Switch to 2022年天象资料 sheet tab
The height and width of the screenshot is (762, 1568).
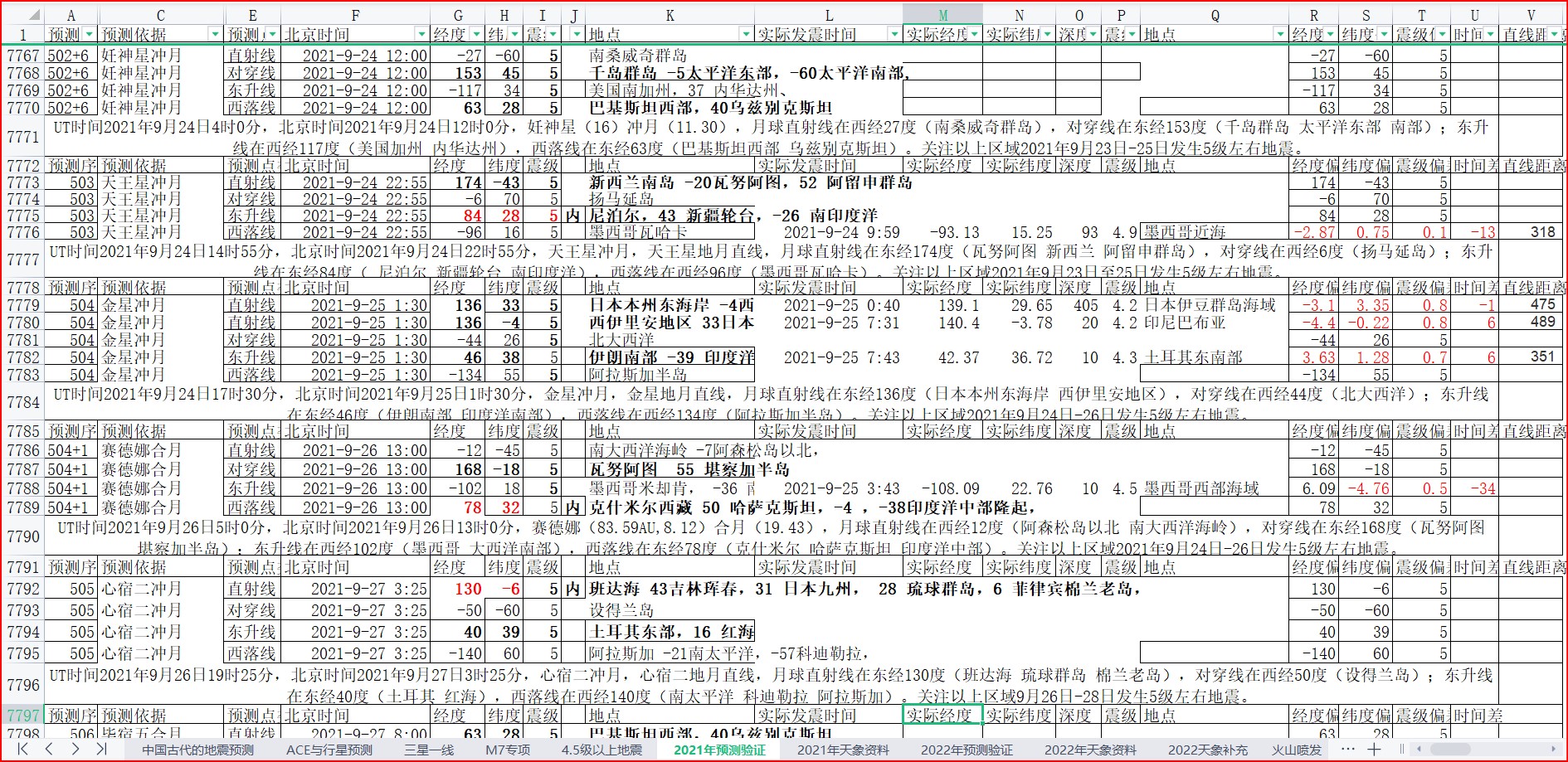[1090, 750]
